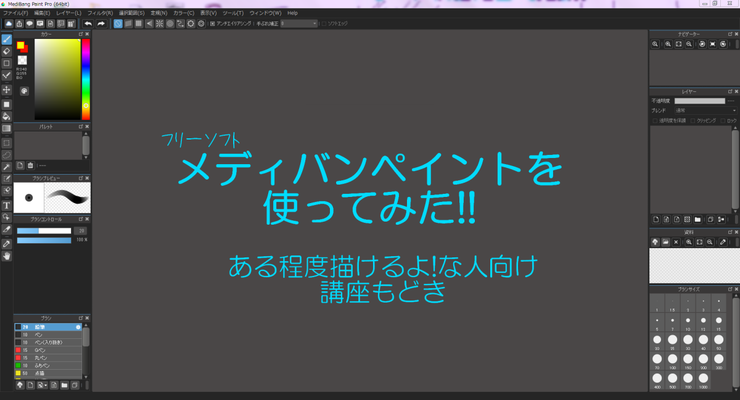740x400 pixels.
Task: Click the transparent color swatch
Action: [22, 60]
